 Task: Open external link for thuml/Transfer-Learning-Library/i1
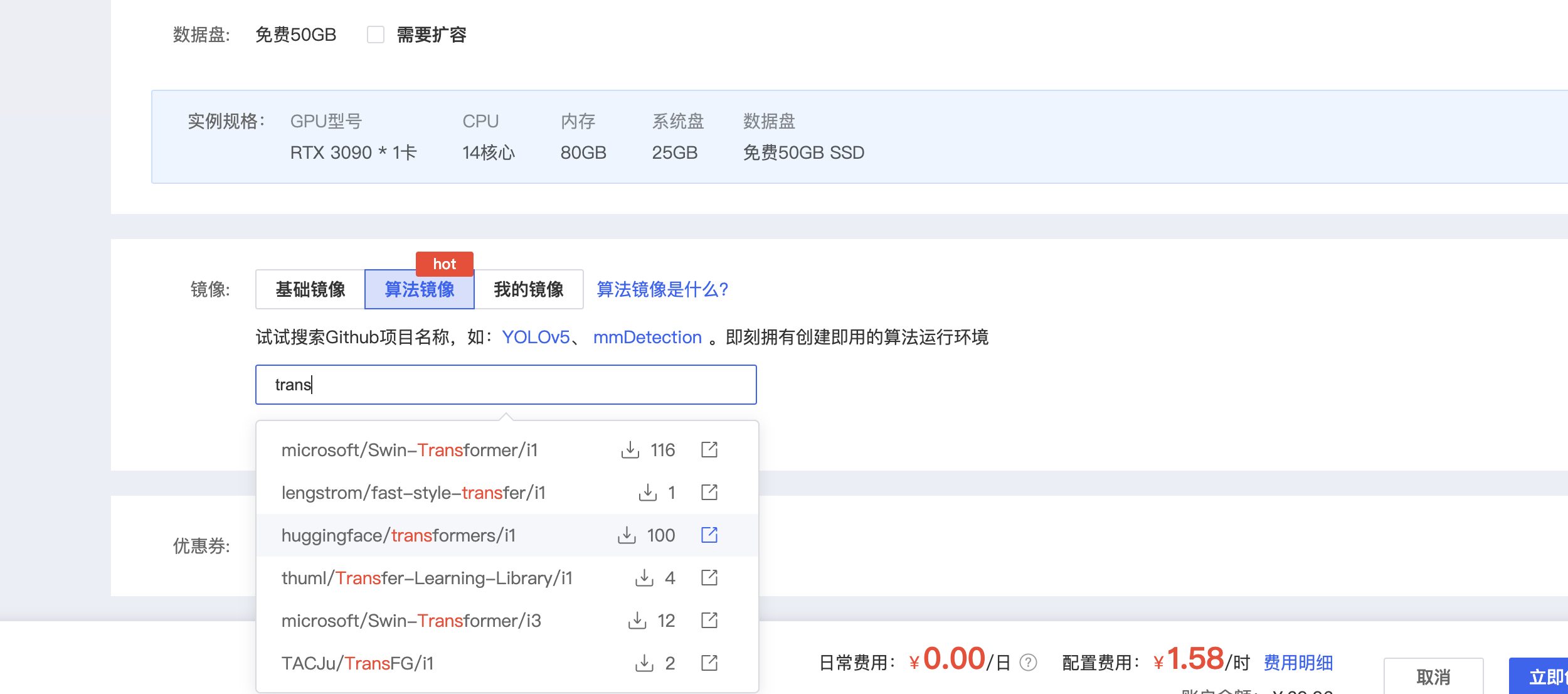(x=709, y=577)
